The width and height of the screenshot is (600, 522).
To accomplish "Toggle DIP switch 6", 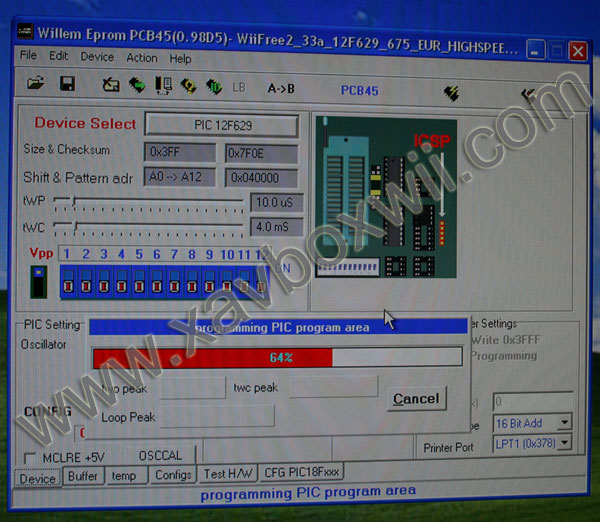I will pyautogui.click(x=157, y=282).
